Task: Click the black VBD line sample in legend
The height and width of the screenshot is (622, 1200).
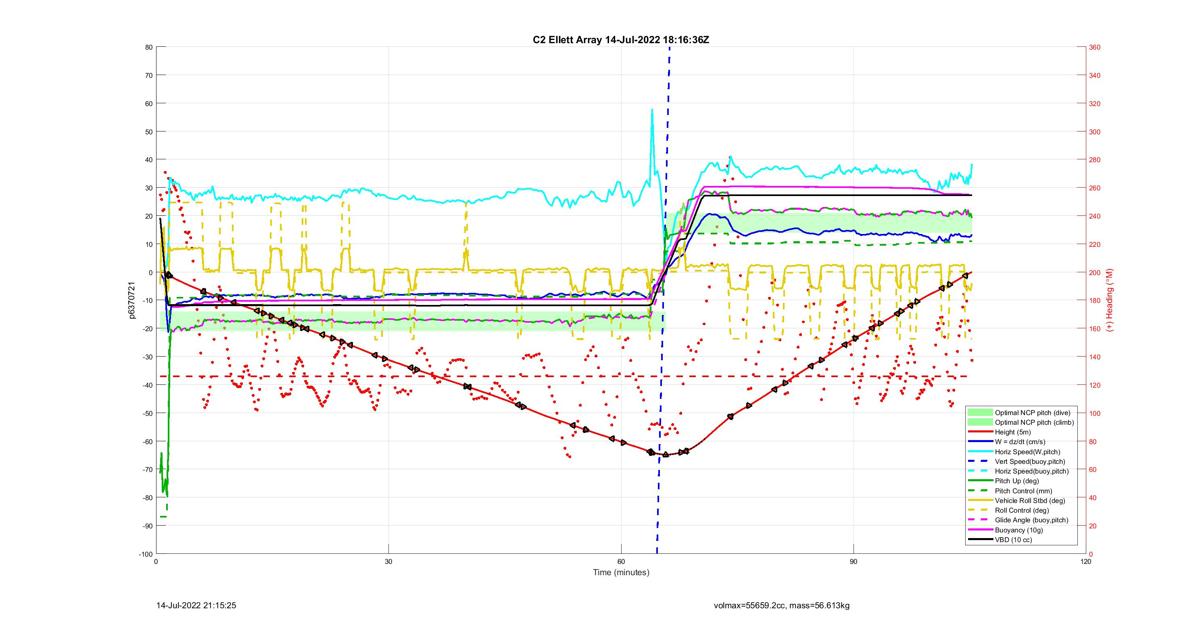Action: coord(980,540)
